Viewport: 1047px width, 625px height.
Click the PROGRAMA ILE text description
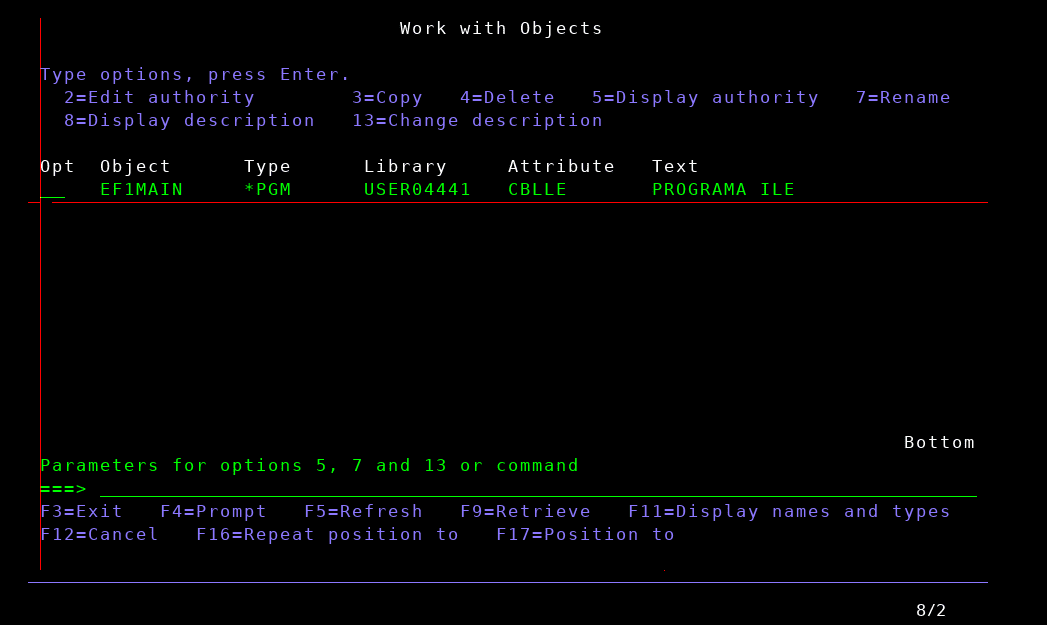[723, 190]
